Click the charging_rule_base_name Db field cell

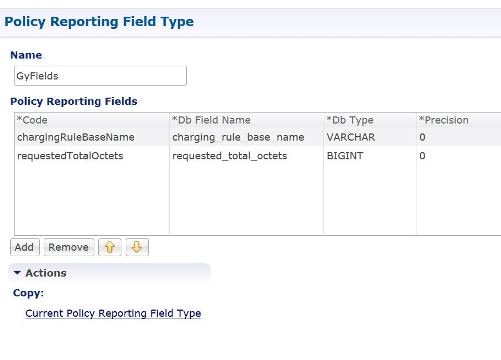pyautogui.click(x=246, y=137)
